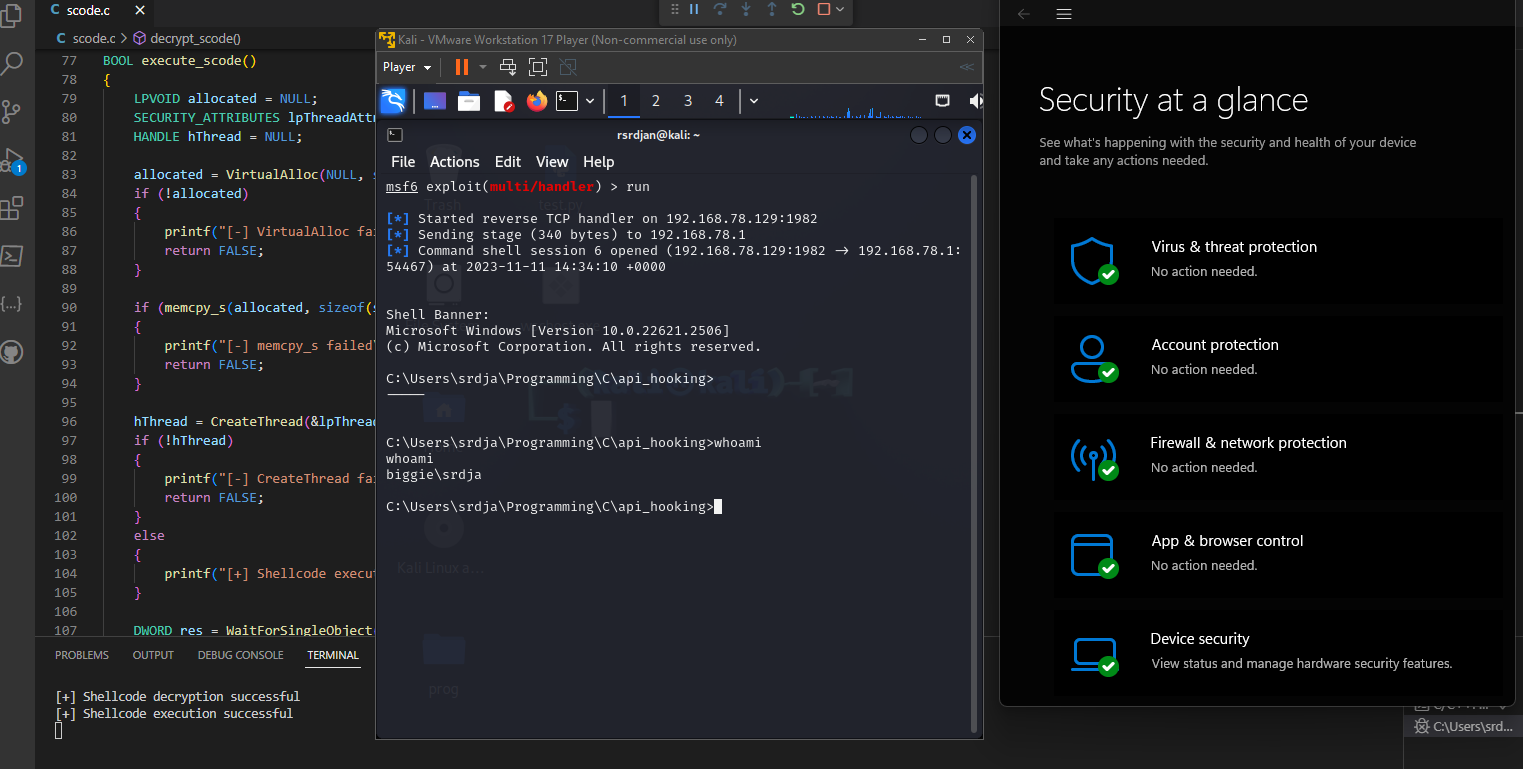The width and height of the screenshot is (1523, 769).
Task: Switch to DEBUG CONSOLE panel tab
Action: (x=240, y=655)
